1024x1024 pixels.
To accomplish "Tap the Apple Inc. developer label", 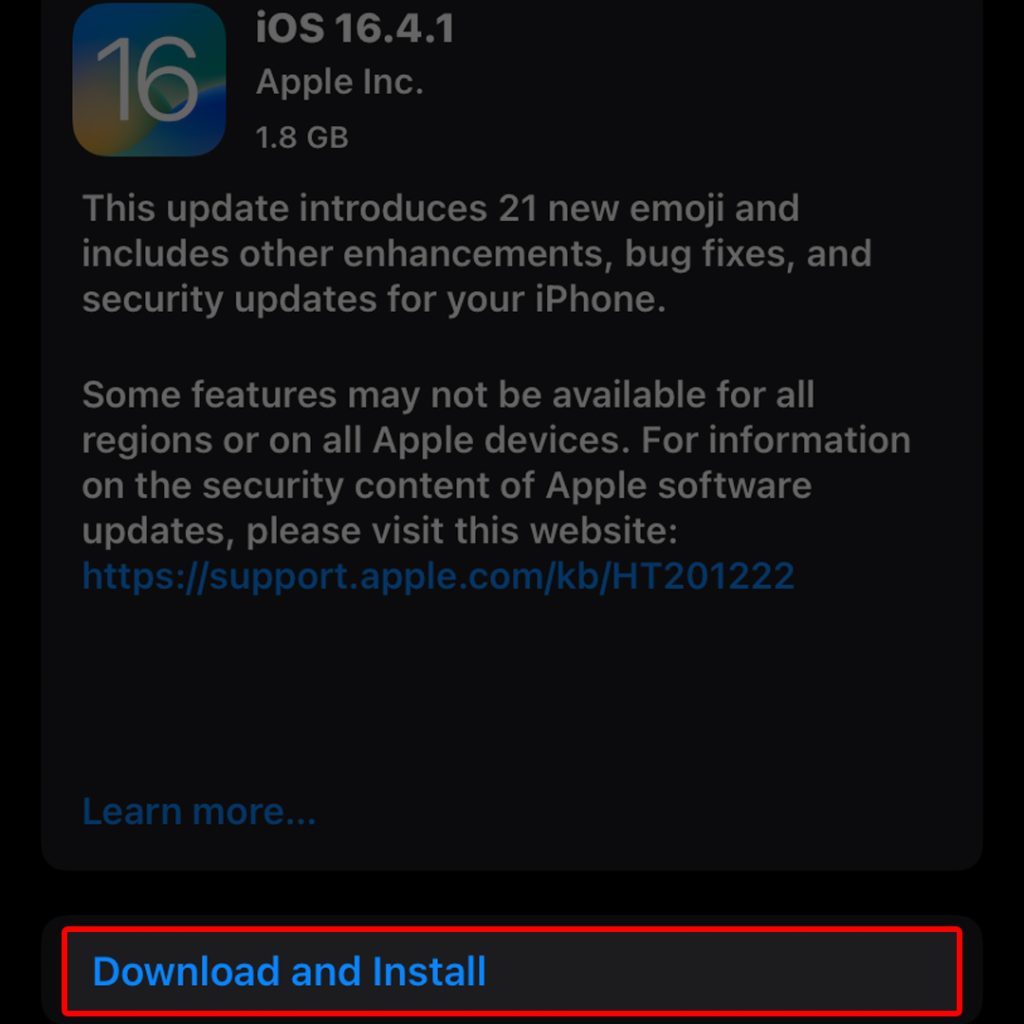I will pos(340,82).
